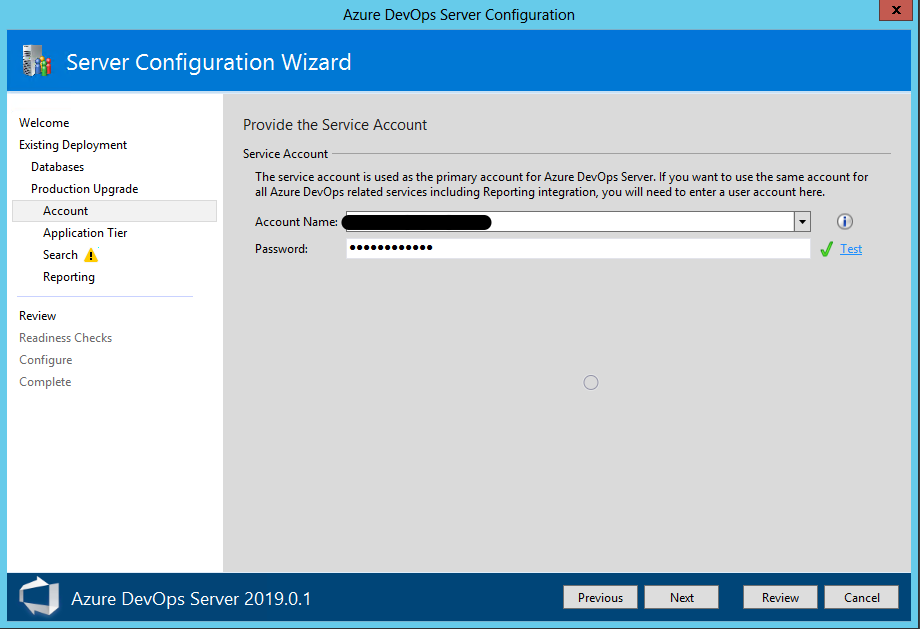Select Production Upgrade in navigation
Viewport: 920px width, 629px height.
tap(84, 189)
